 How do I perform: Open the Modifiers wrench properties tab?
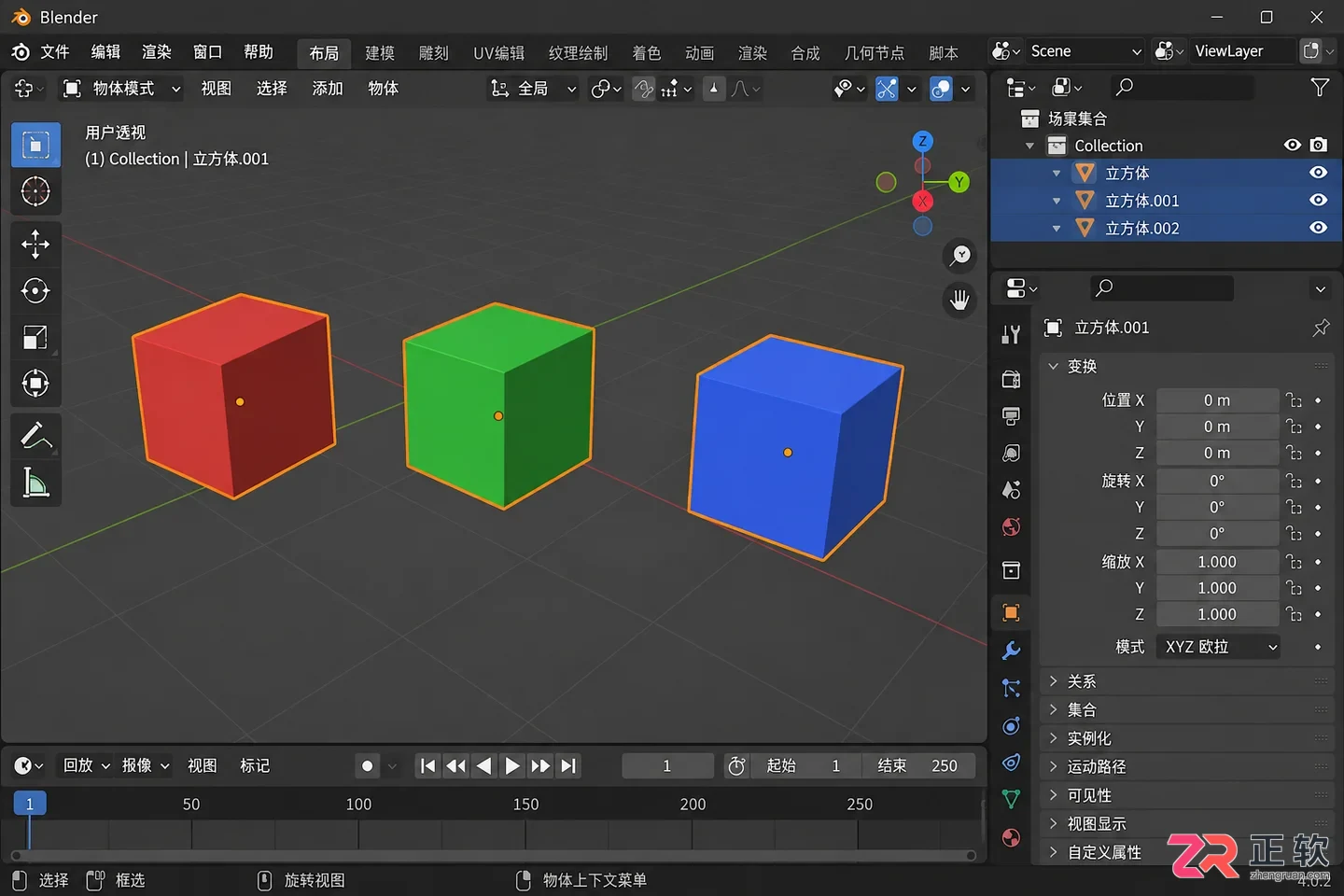tap(1011, 650)
